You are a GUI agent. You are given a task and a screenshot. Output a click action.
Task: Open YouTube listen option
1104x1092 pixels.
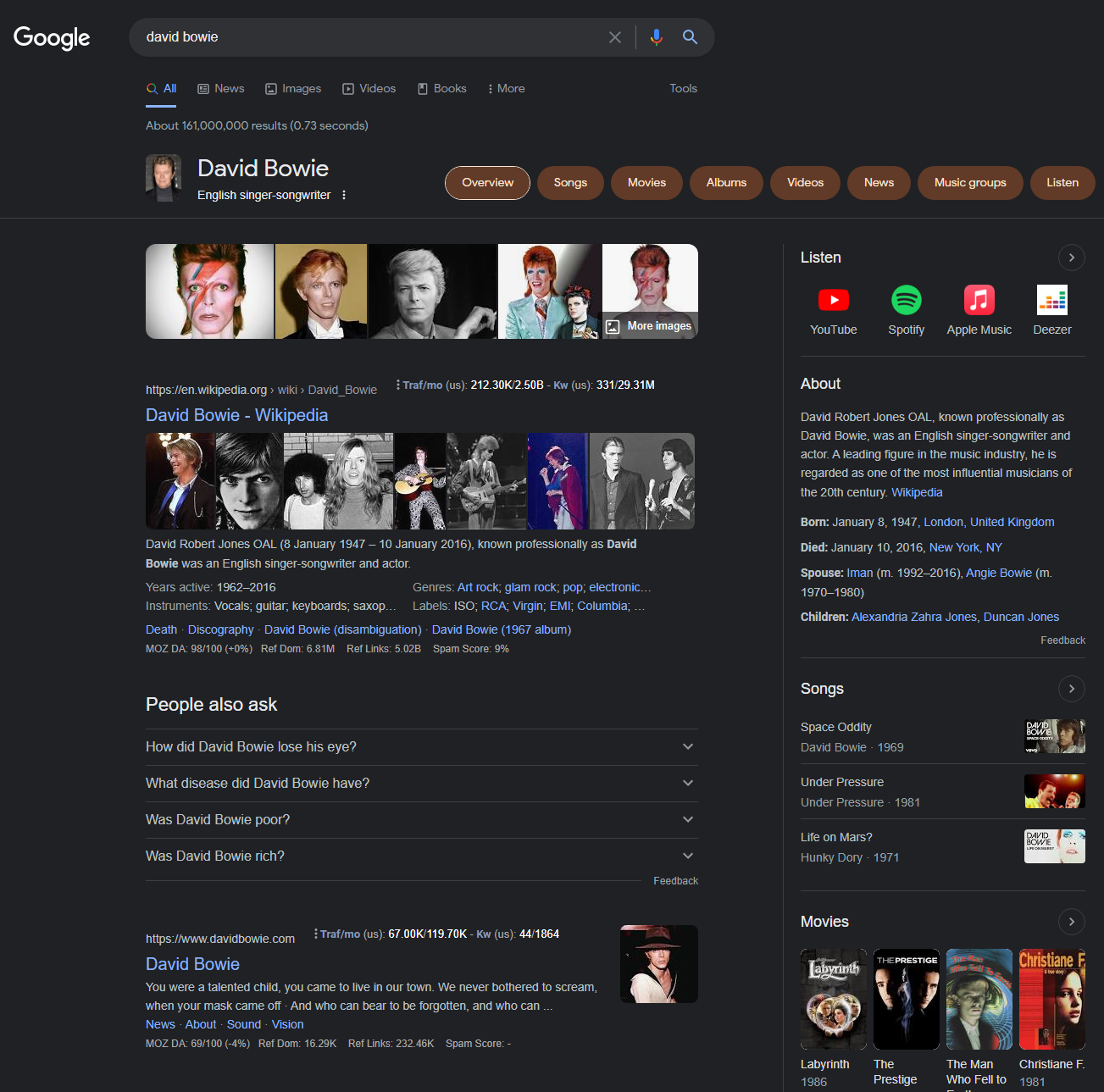834,310
